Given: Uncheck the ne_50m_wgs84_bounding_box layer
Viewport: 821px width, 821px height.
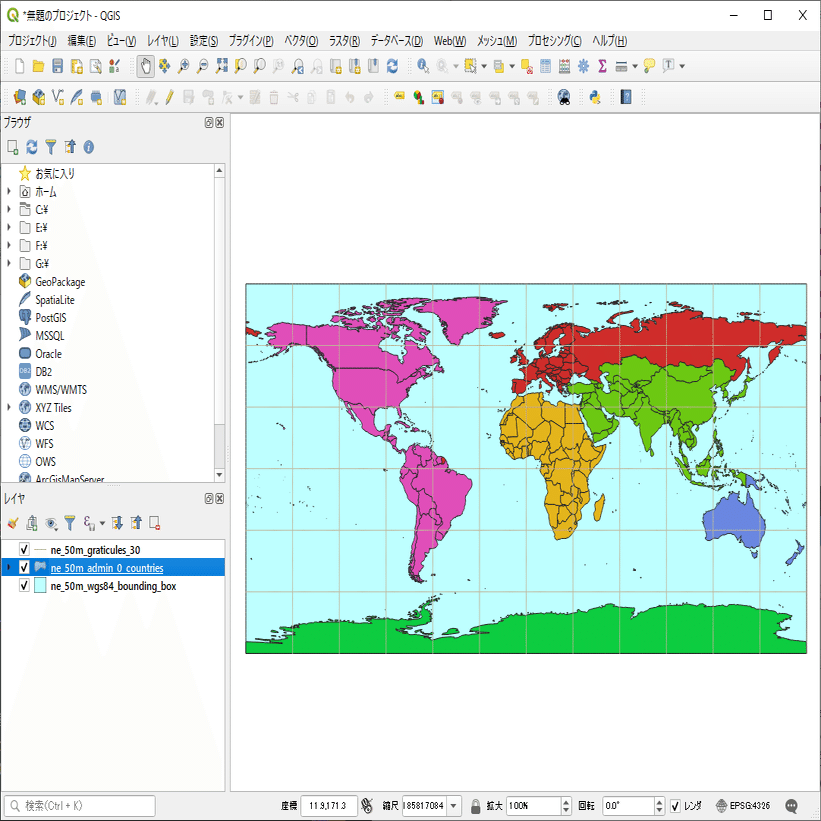Looking at the screenshot, I should click(23, 585).
